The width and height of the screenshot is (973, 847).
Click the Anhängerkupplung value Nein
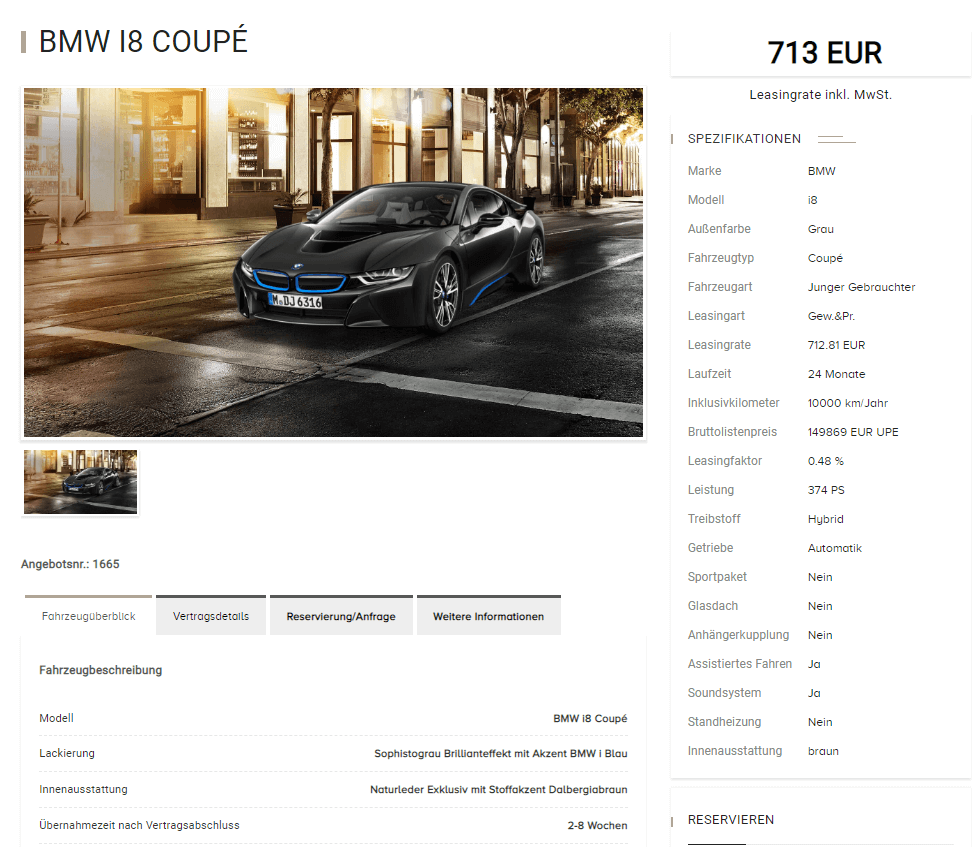coord(820,635)
